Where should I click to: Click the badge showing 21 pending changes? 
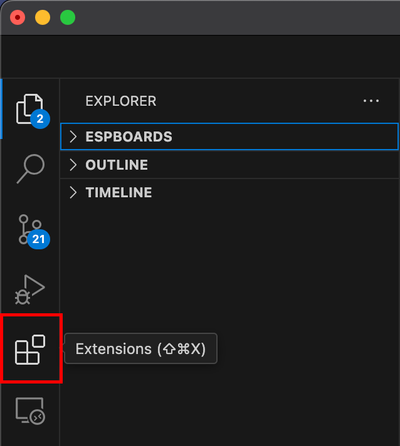tap(39, 239)
